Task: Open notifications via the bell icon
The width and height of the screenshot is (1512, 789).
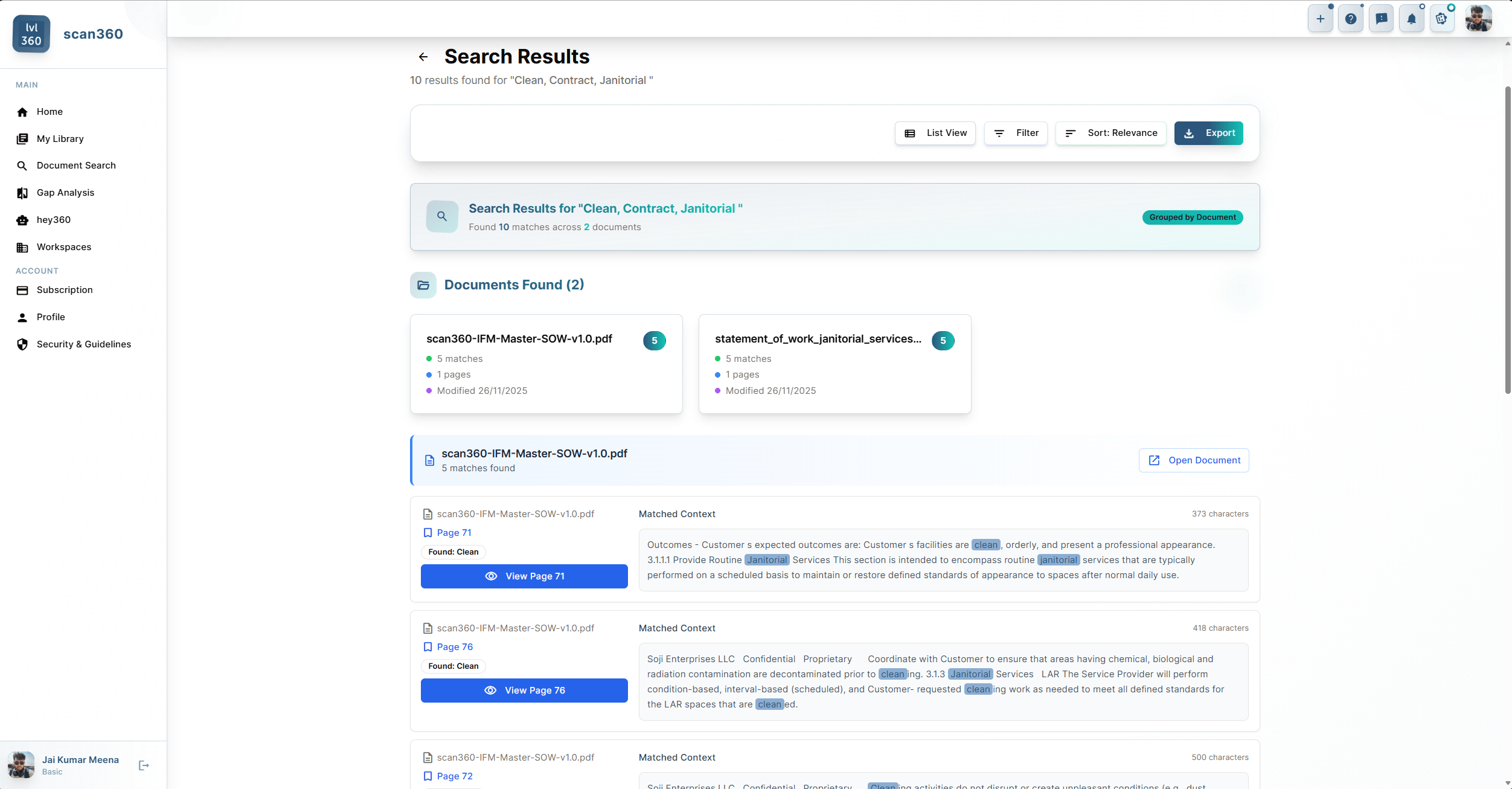Action: [1412, 18]
